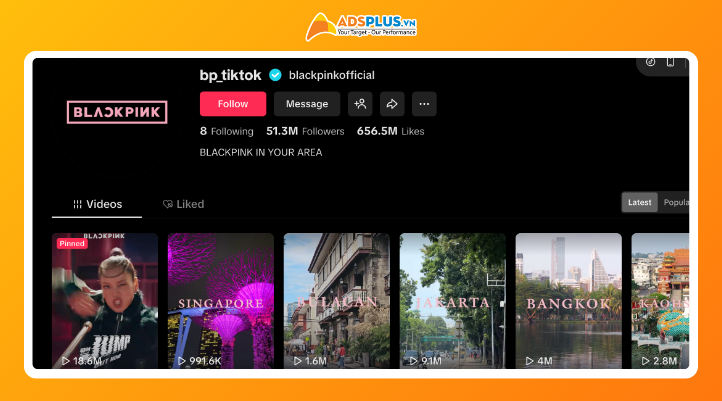Open the Kaohsiung video with 2.8M views
722x401 pixels.
tap(660, 301)
